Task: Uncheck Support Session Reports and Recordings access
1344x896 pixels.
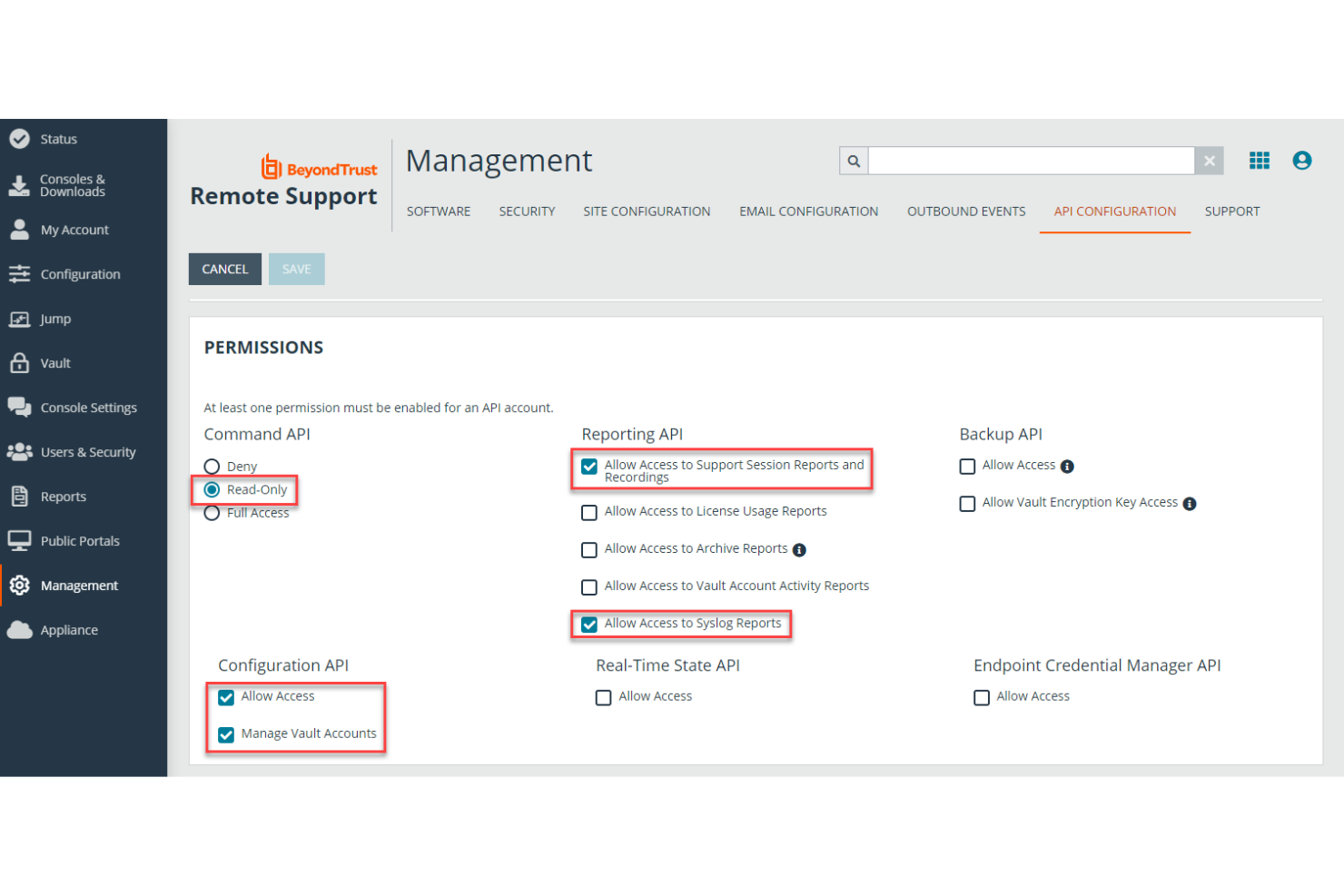Action: (589, 467)
